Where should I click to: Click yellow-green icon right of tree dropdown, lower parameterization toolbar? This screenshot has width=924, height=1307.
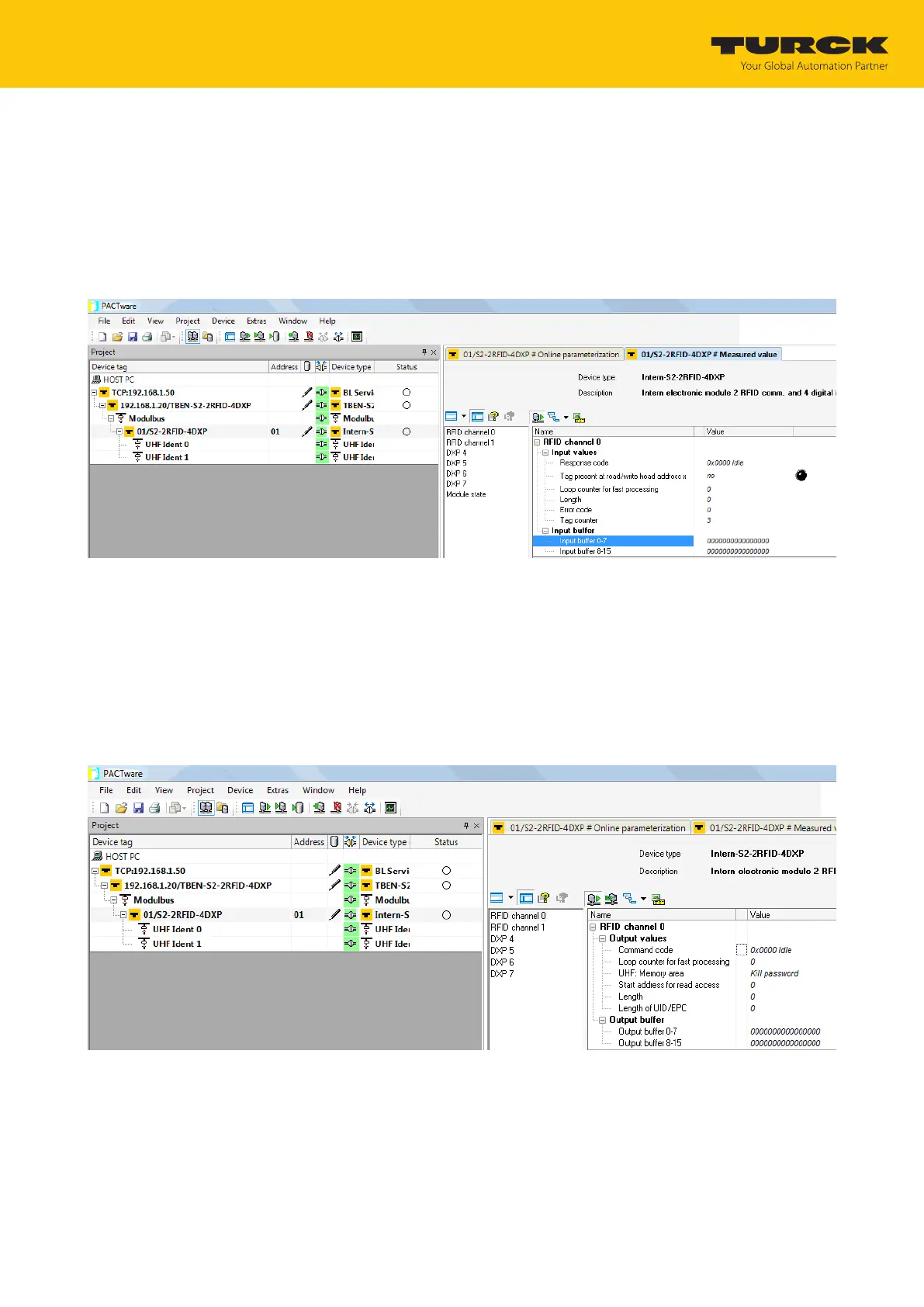[x=659, y=900]
